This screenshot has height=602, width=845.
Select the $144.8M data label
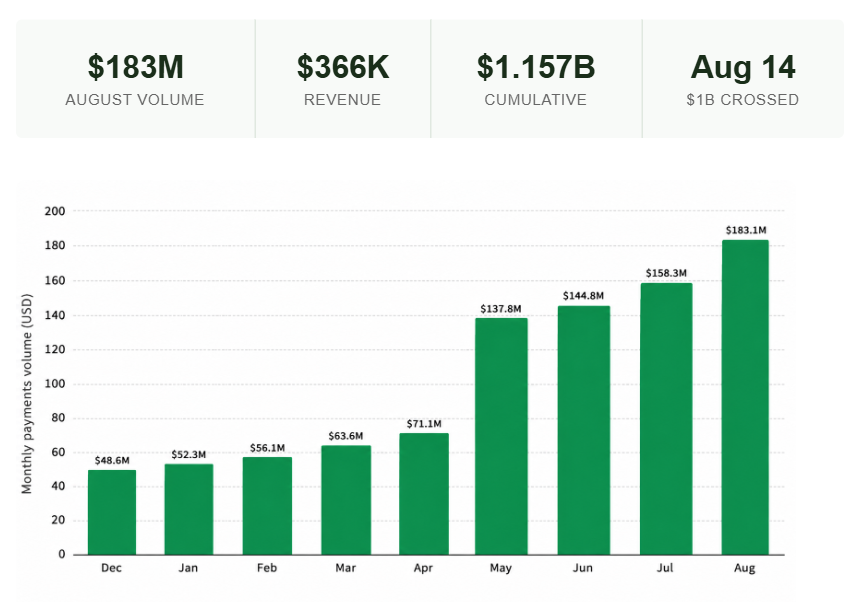coord(584,295)
